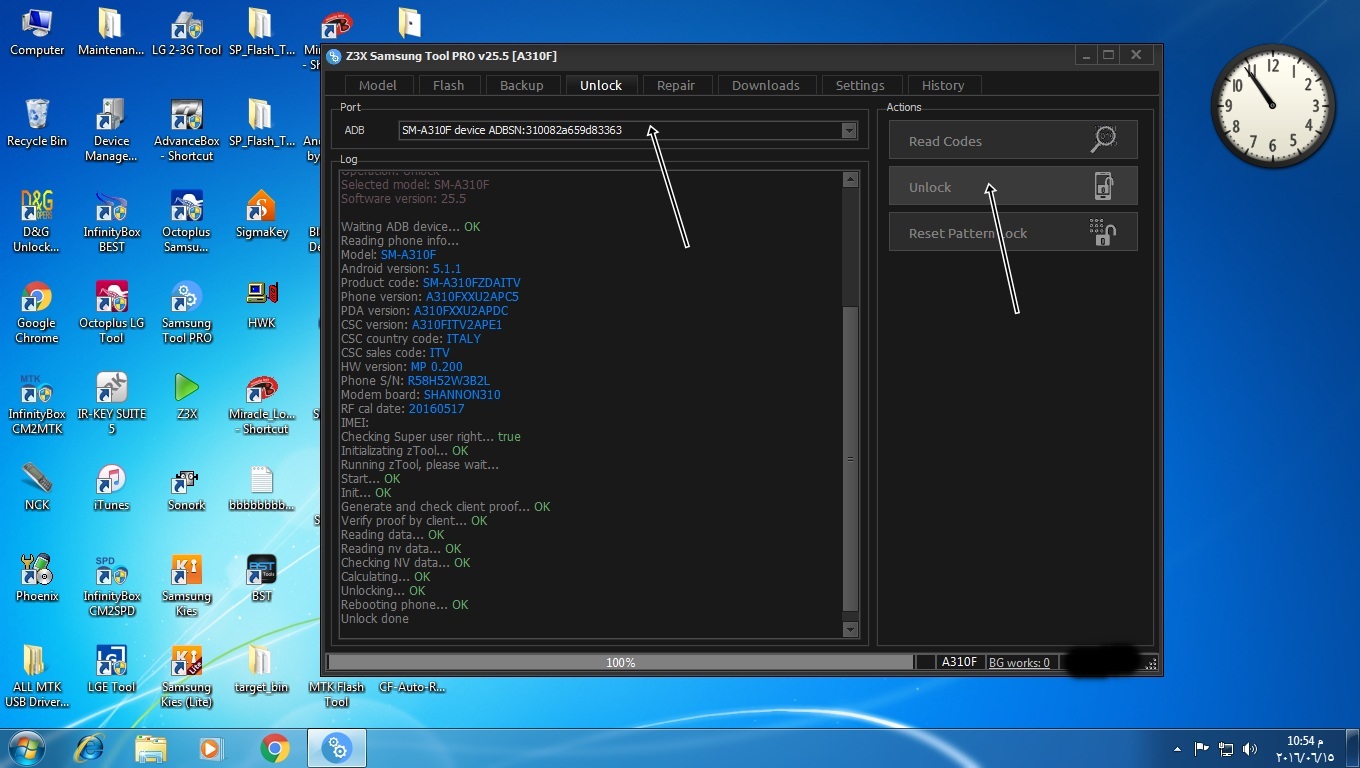Open the ADB port dropdown arrow
This screenshot has width=1360, height=768.
[x=849, y=130]
